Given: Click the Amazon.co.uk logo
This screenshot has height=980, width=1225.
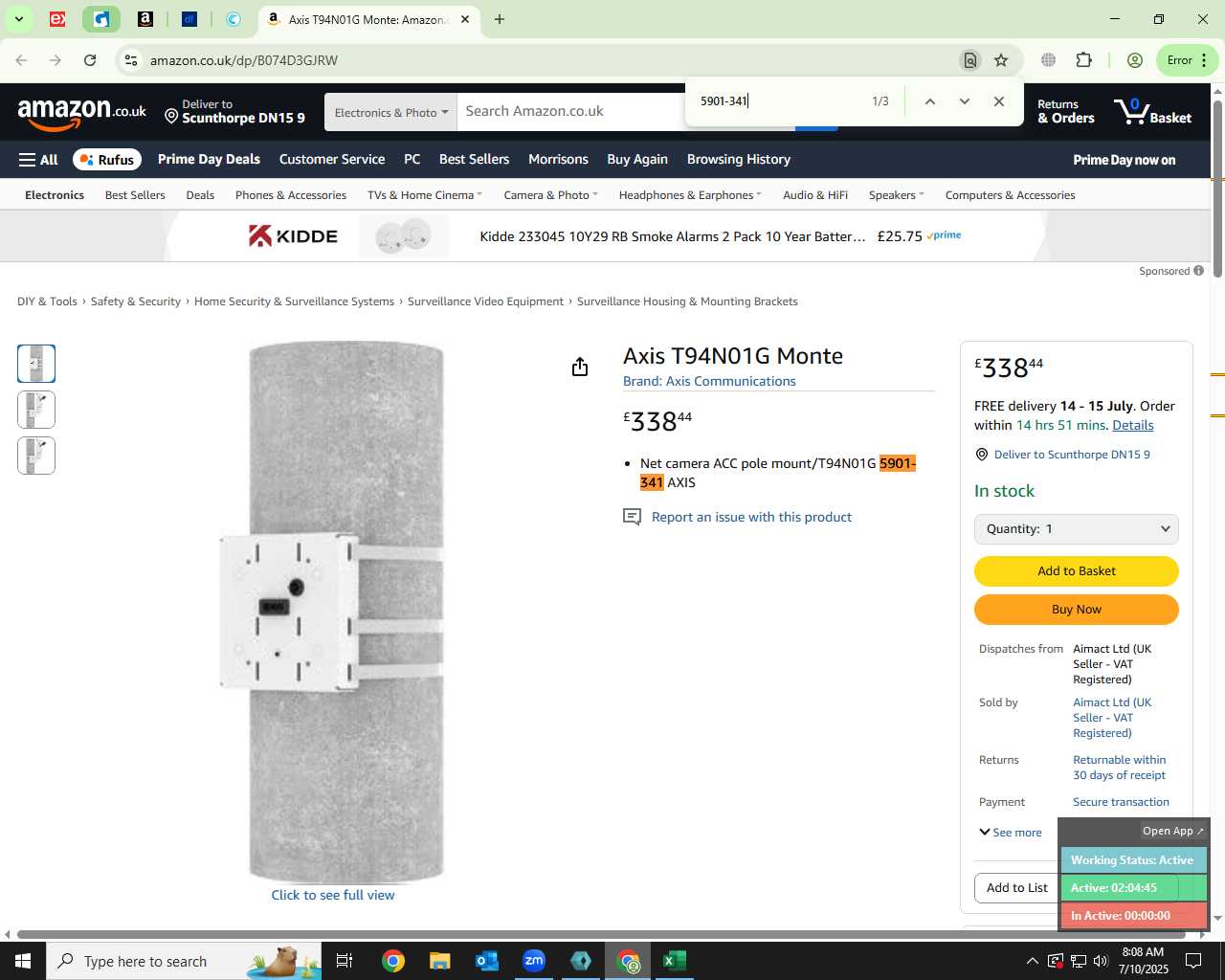Looking at the screenshot, I should [x=82, y=113].
